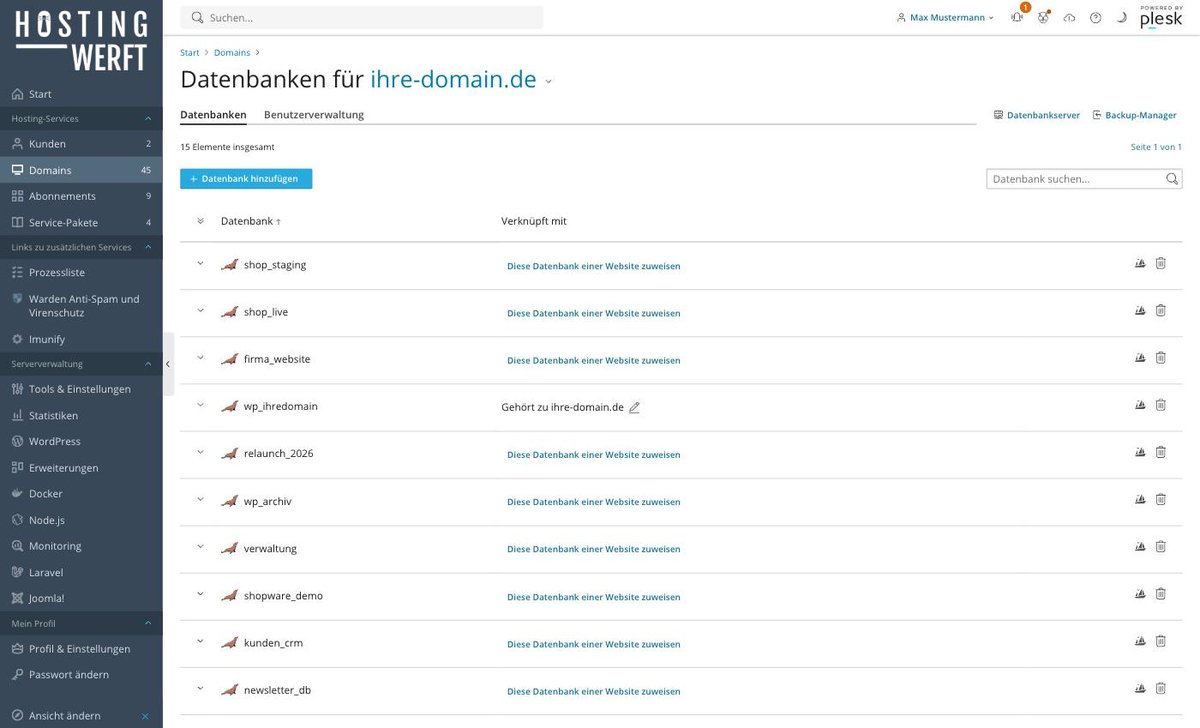Assign shop_staging database to a website

[x=594, y=266]
